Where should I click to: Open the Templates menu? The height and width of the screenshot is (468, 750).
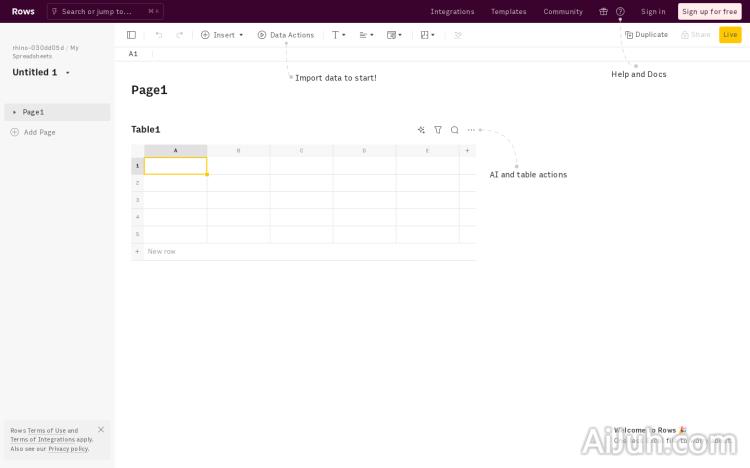pyautogui.click(x=508, y=12)
